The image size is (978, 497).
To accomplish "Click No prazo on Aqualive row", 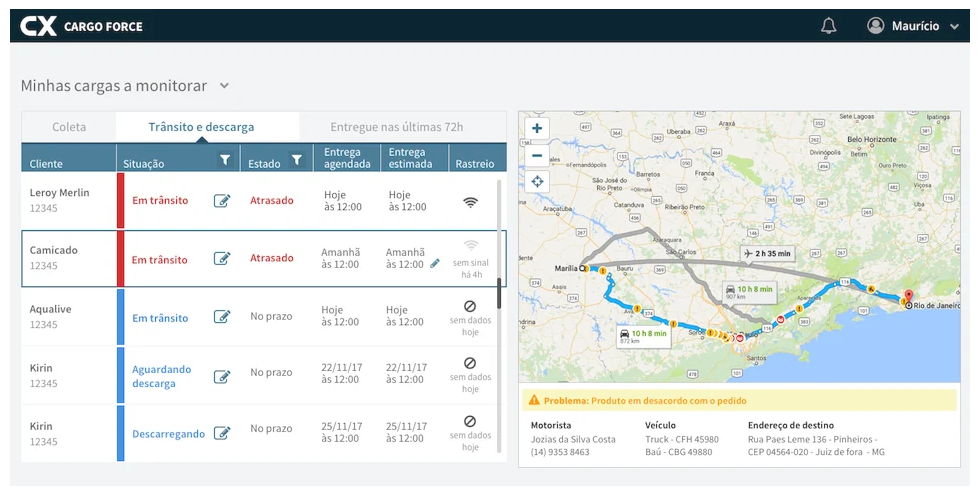I will [x=271, y=316].
